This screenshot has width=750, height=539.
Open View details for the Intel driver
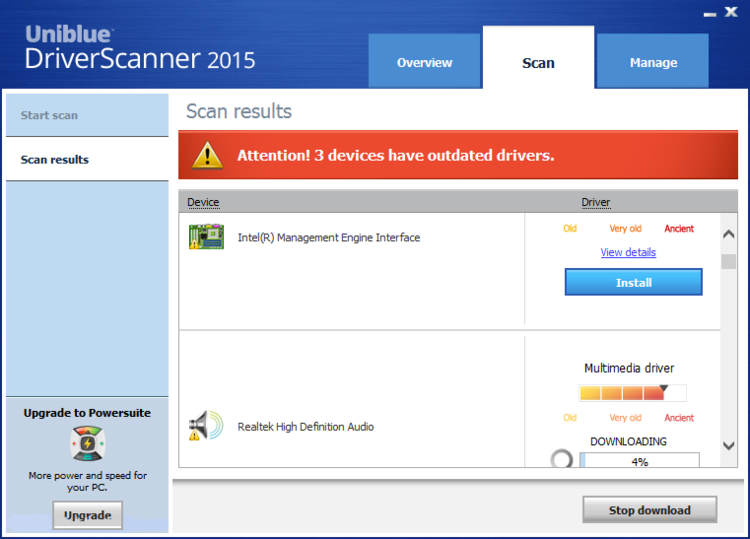point(628,252)
